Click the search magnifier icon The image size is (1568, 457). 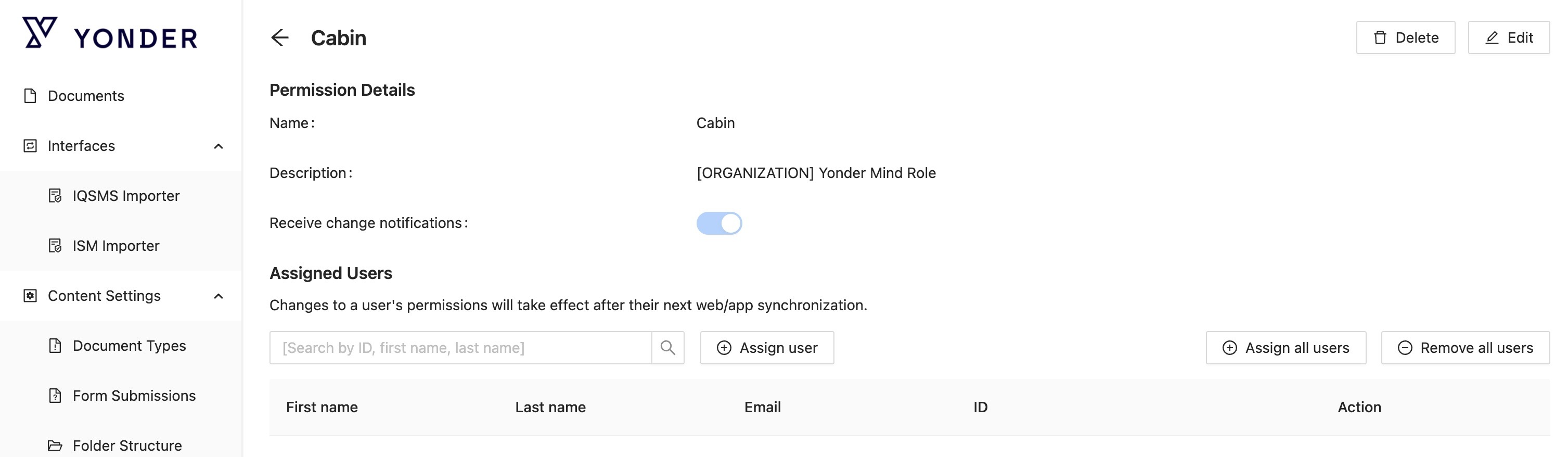pyautogui.click(x=668, y=348)
